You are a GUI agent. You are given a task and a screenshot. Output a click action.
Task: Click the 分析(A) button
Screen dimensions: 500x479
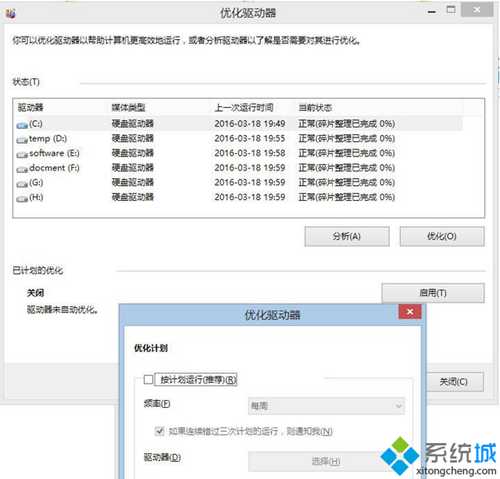tap(347, 236)
